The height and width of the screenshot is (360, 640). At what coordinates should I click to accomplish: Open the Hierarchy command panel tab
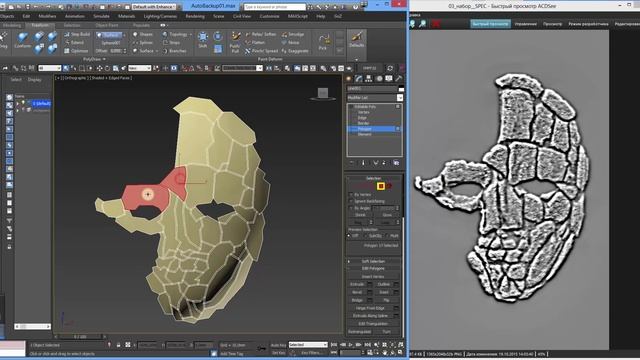point(369,79)
